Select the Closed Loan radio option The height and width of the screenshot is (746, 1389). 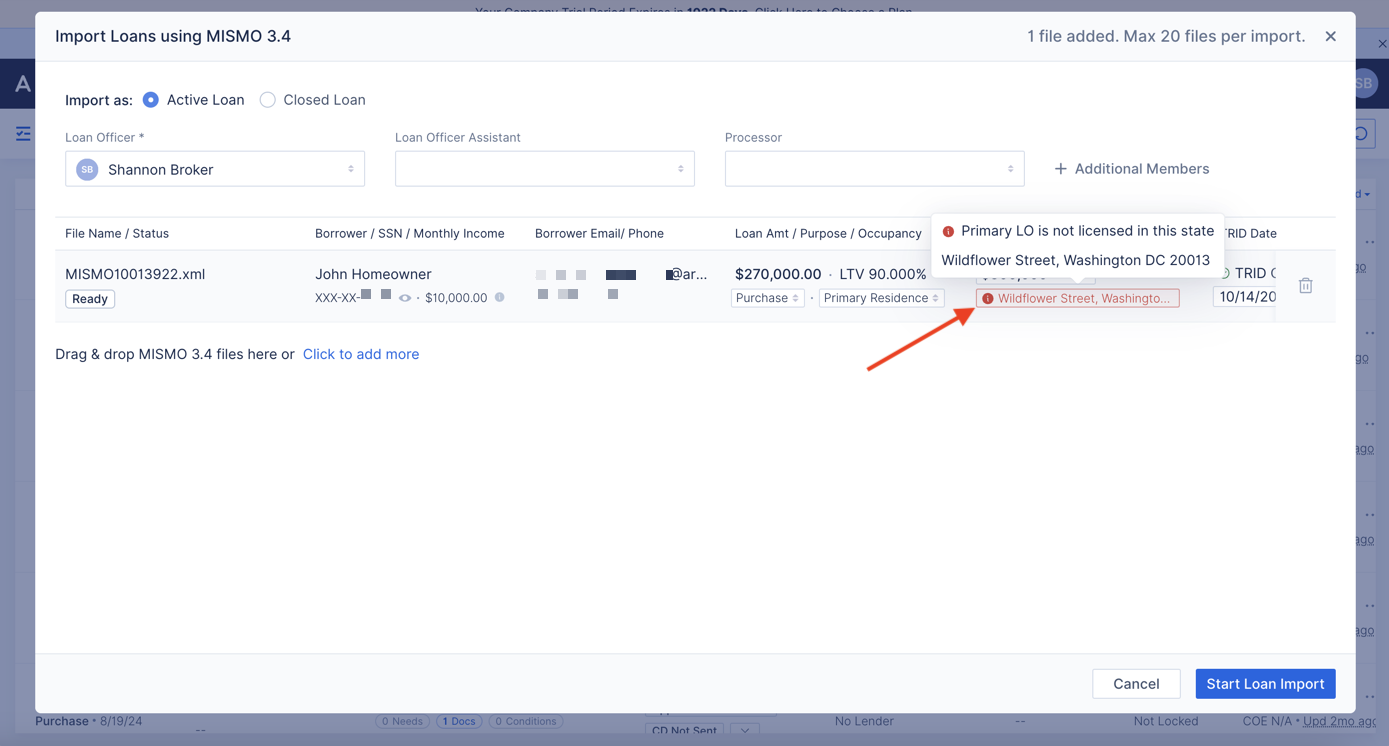tap(268, 100)
